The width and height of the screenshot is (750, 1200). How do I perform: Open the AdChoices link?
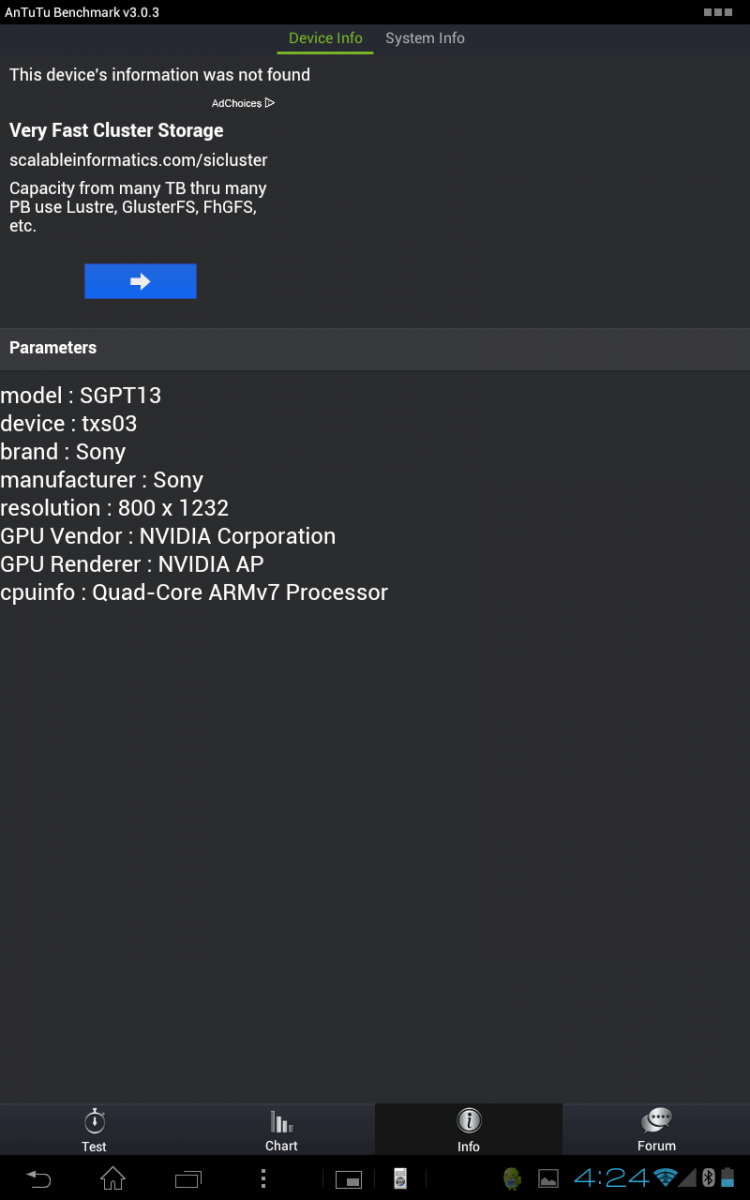point(243,103)
